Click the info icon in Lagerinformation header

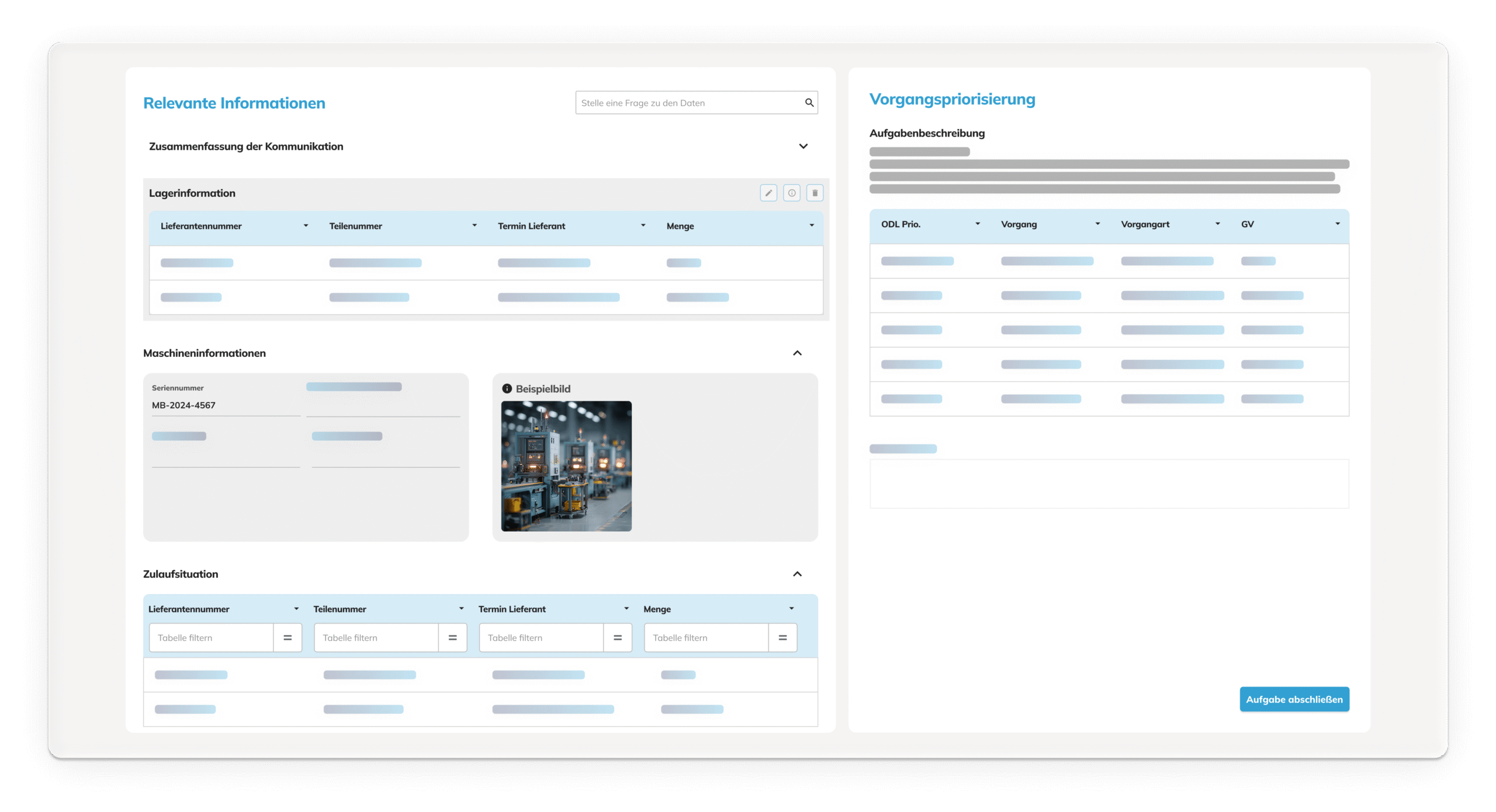click(x=792, y=193)
